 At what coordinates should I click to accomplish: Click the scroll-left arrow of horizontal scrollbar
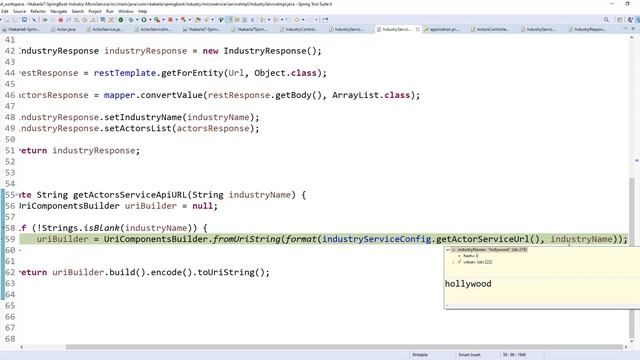21,347
